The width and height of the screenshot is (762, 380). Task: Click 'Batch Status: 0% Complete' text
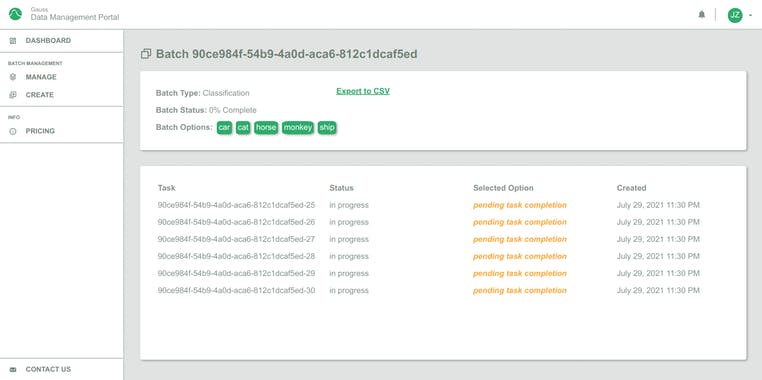[x=206, y=110]
